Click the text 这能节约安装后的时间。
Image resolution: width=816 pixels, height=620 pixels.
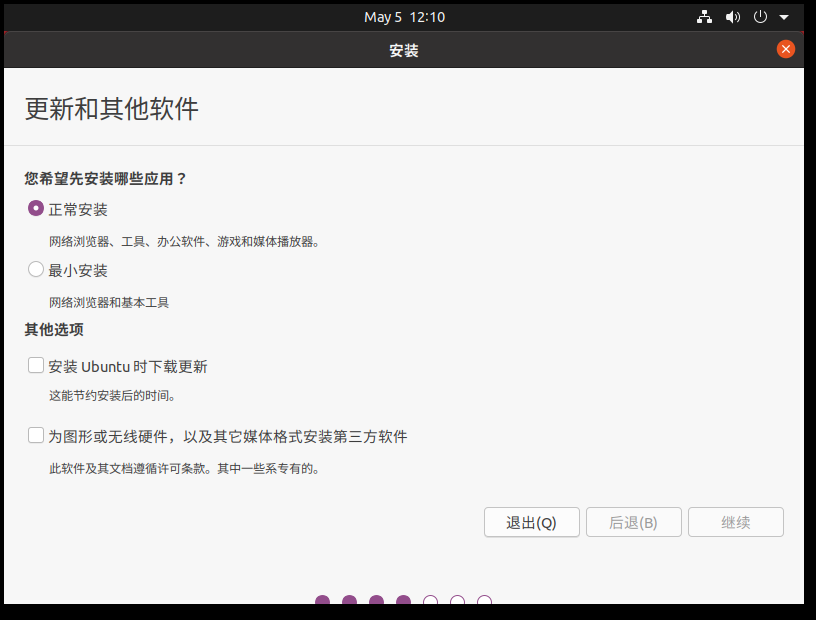click(112, 396)
